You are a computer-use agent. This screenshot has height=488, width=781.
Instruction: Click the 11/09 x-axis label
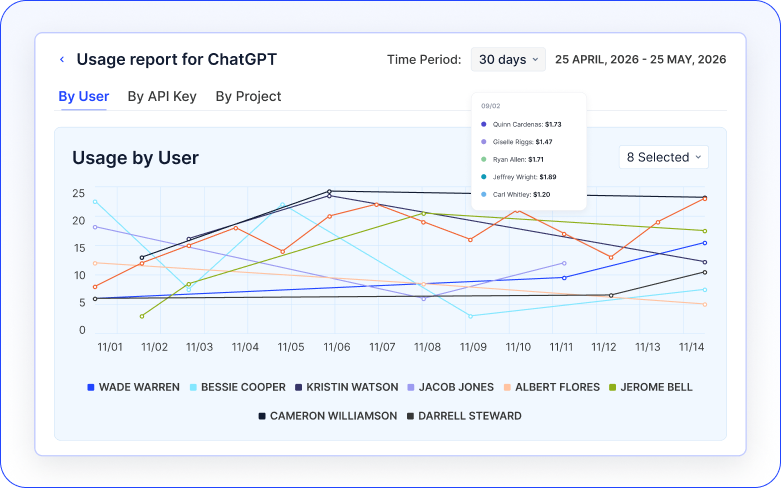473,347
